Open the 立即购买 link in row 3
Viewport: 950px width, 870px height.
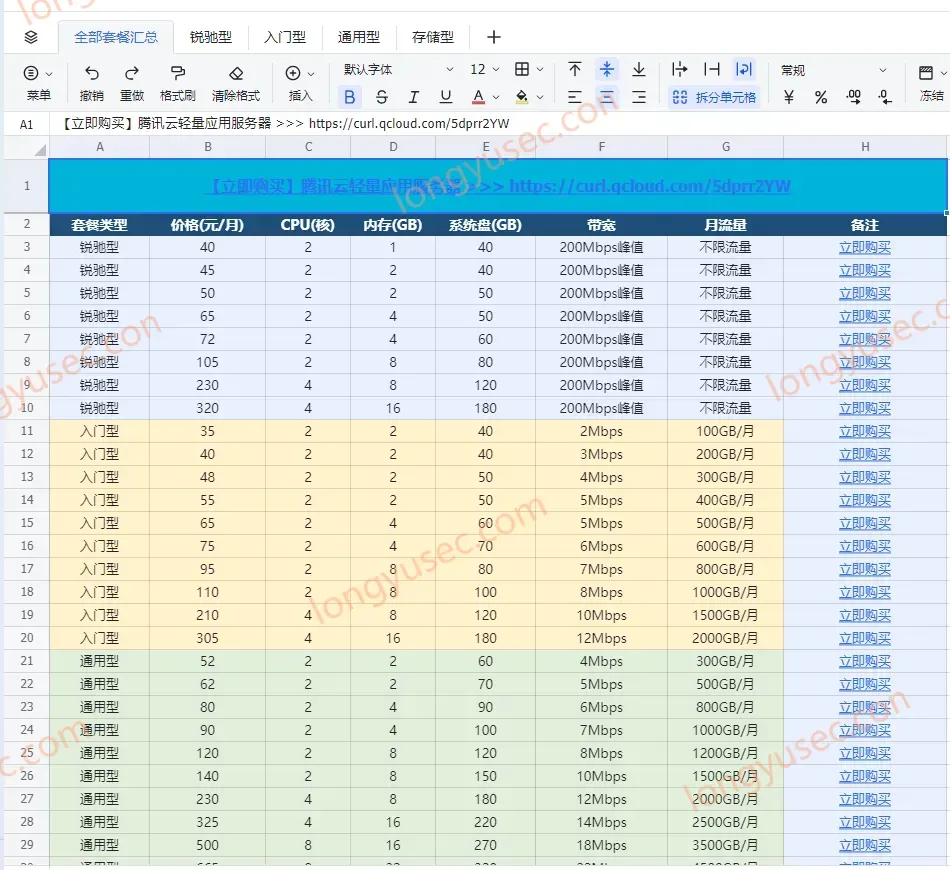click(x=865, y=247)
